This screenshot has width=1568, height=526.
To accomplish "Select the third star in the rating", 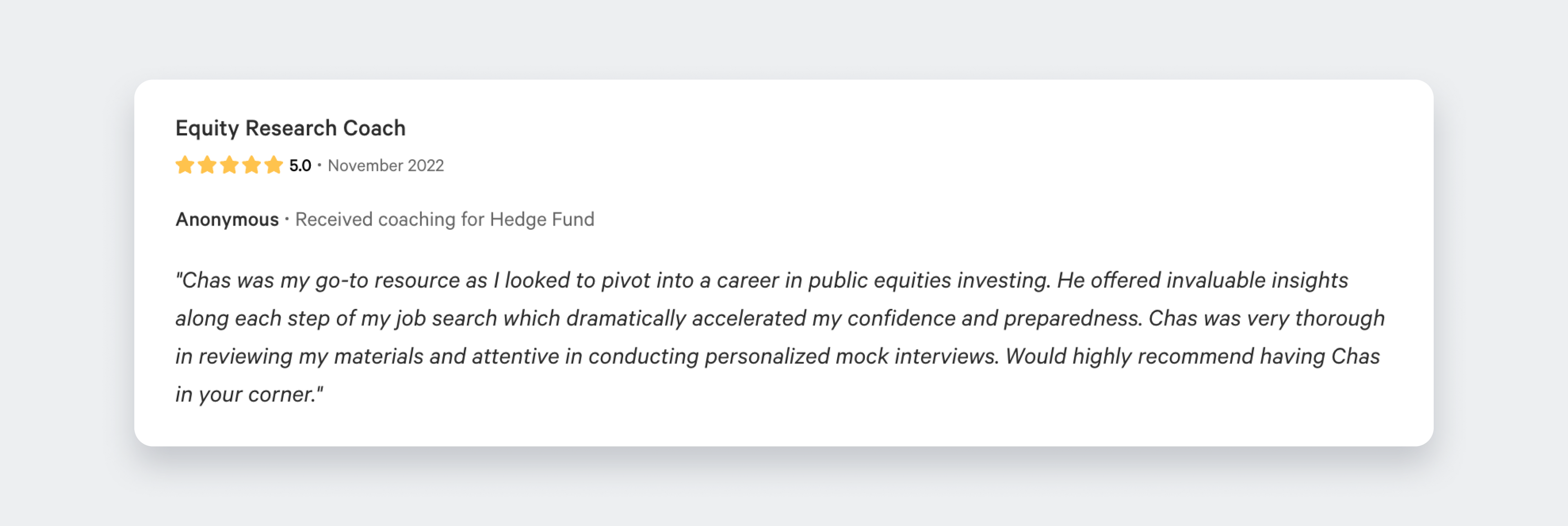I will (x=229, y=165).
